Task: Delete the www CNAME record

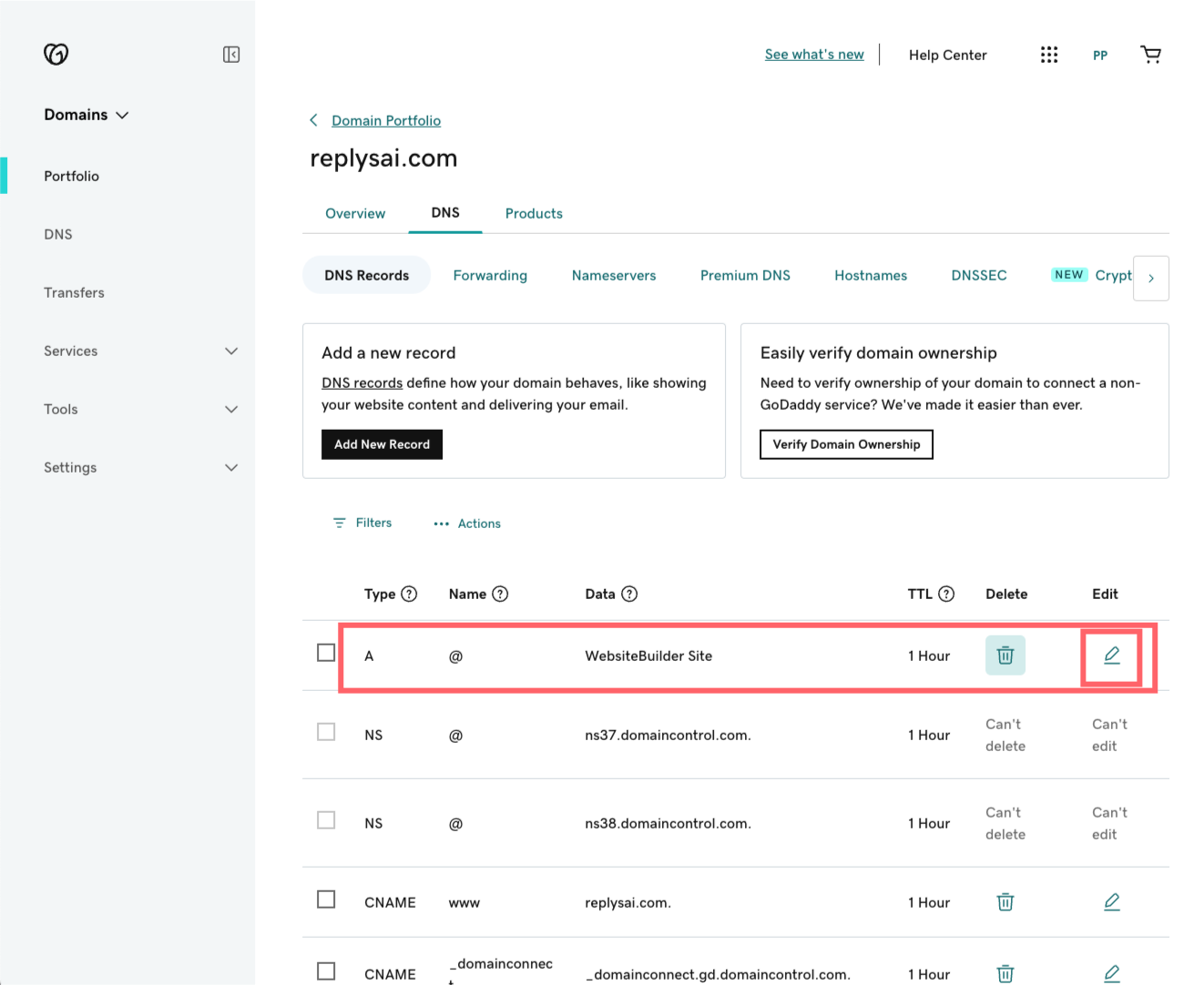Action: tap(1005, 902)
